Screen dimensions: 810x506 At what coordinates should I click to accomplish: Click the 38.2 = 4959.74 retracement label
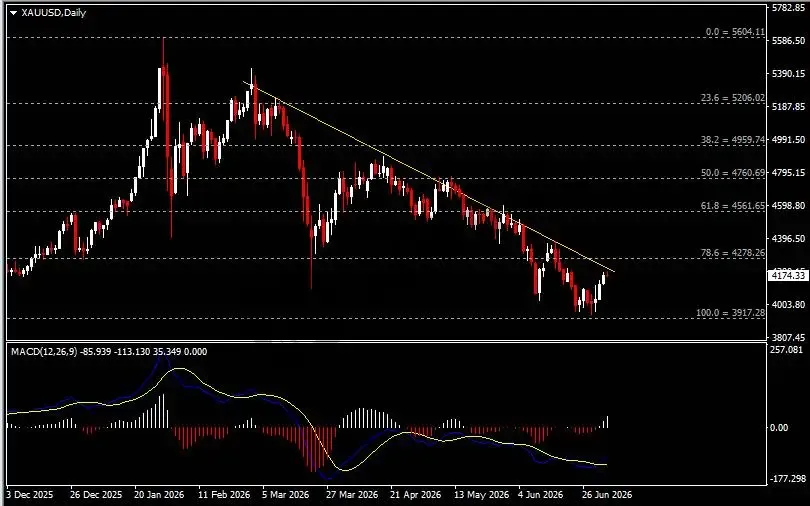(733, 139)
